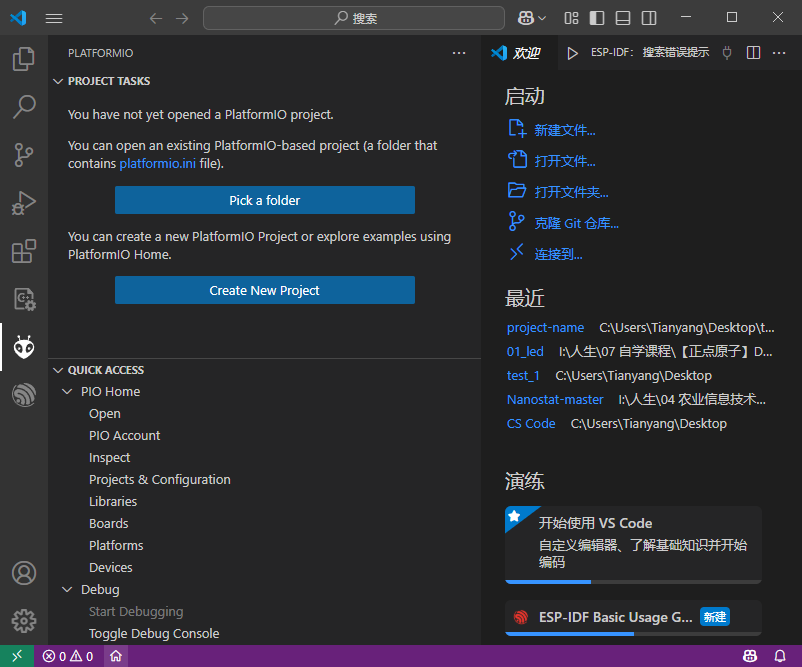Open the Explorer view in activity bar

click(x=24, y=59)
